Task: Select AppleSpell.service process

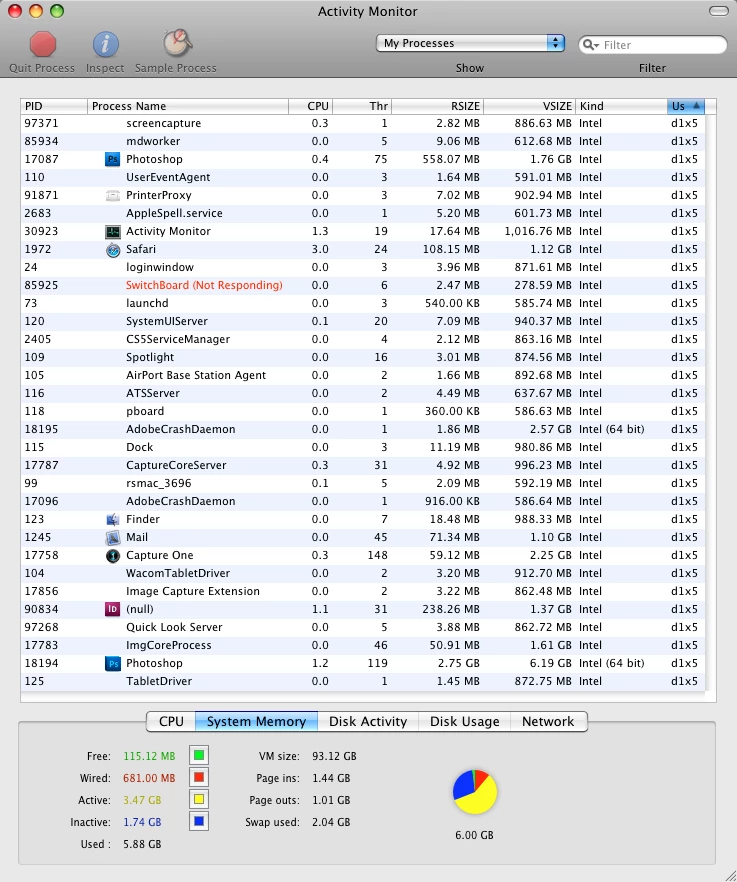Action: coord(363,213)
